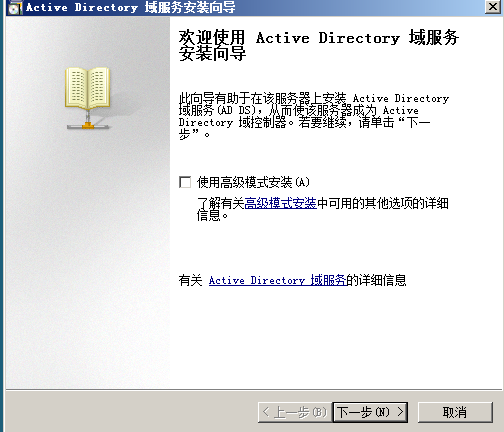Click the text 中可用的其他选项的详细信息
Viewport: 504px width, 432px height.
323,209
